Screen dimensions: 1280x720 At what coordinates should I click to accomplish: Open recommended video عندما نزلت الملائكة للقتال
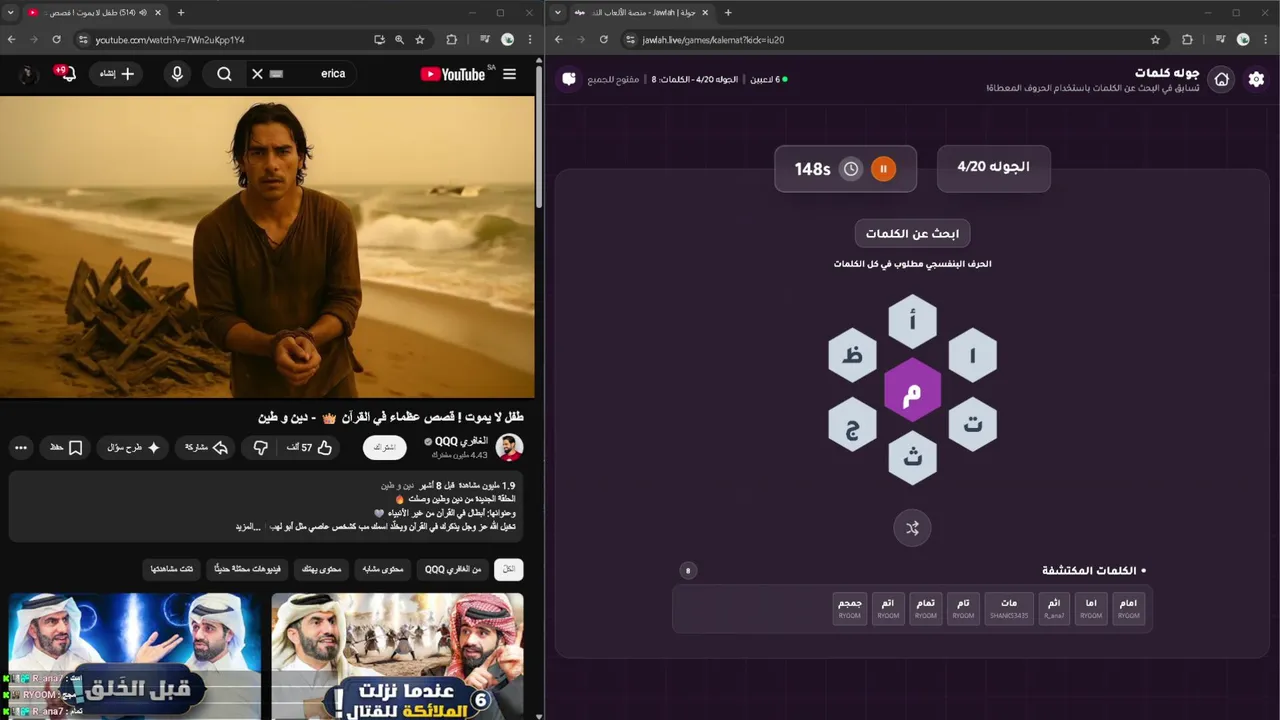pyautogui.click(x=397, y=656)
